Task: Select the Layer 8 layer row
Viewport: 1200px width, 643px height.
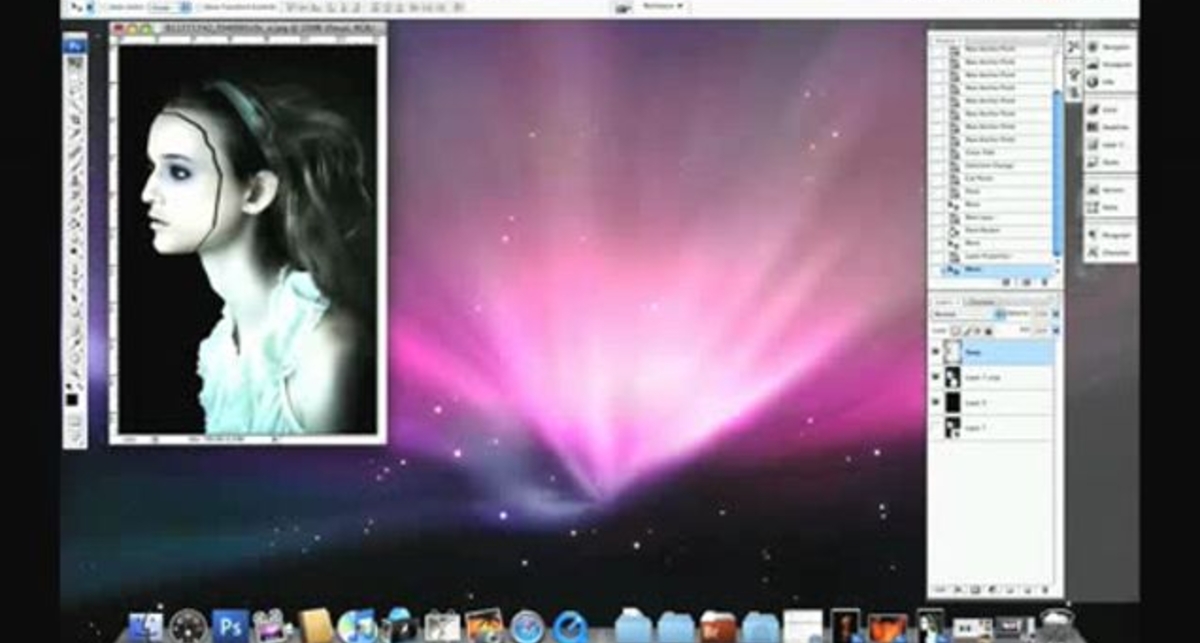Action: point(992,402)
